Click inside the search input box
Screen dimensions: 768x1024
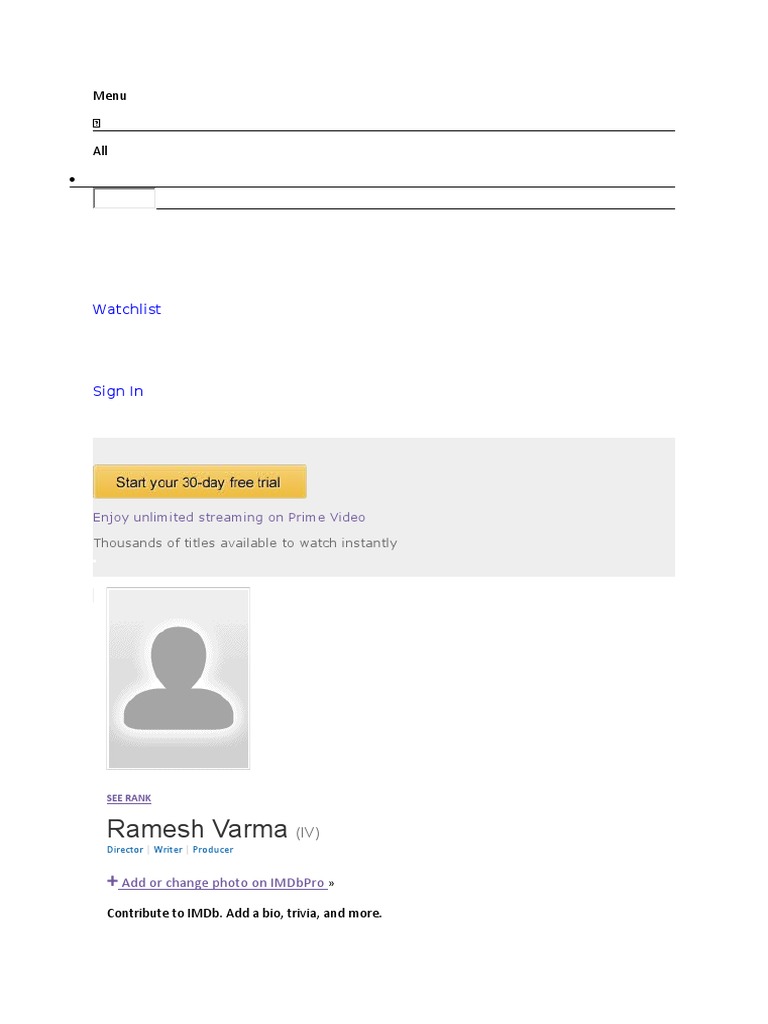(124, 198)
